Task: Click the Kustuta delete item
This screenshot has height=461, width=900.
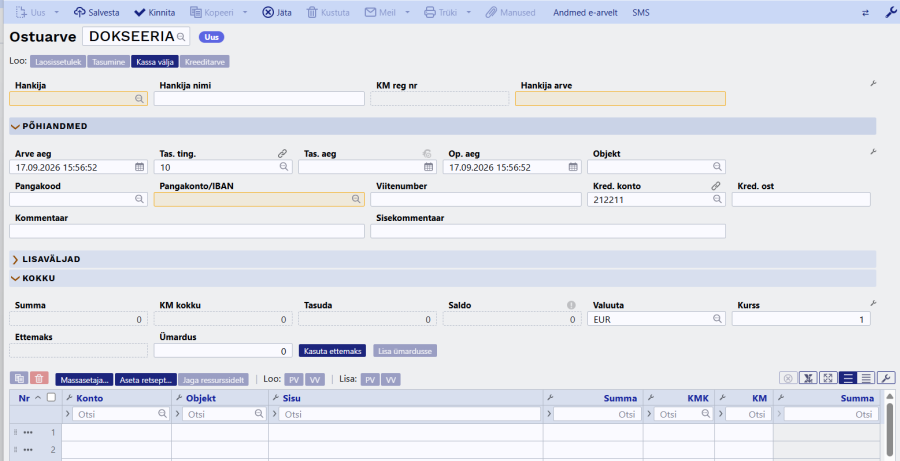Action: [328, 12]
